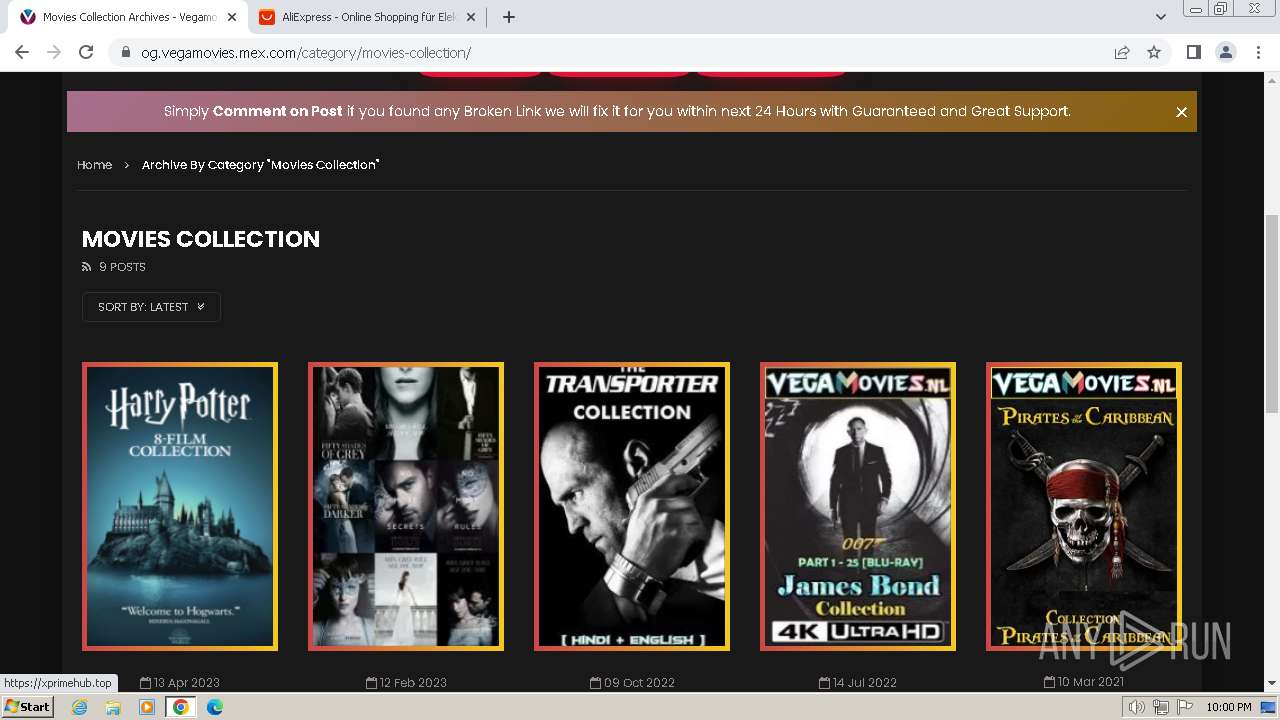Click the RSS feed icon beside 9 Posts

click(x=86, y=267)
